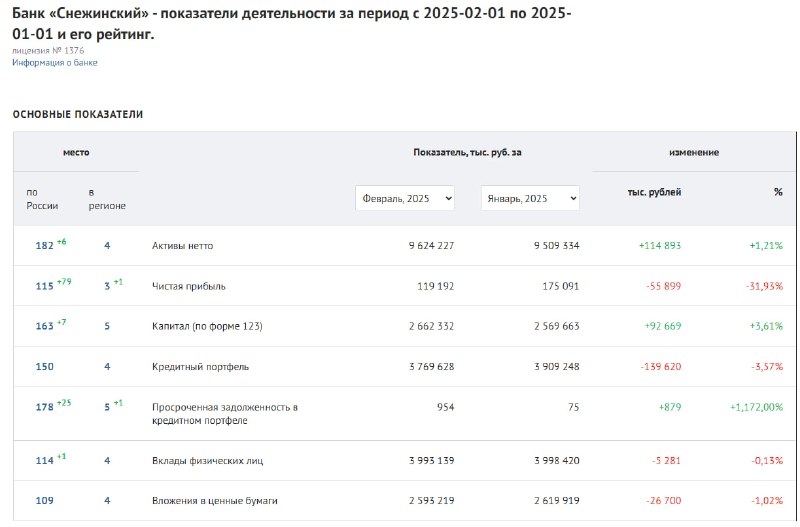This screenshot has width=800, height=527.
Task: Select the Кредитный портфель label
Action: click(x=201, y=366)
